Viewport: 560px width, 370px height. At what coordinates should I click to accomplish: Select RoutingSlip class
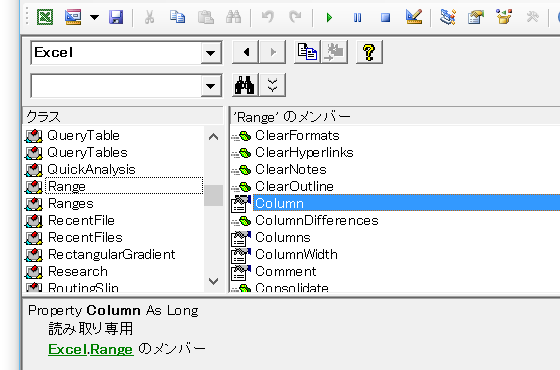click(x=83, y=287)
